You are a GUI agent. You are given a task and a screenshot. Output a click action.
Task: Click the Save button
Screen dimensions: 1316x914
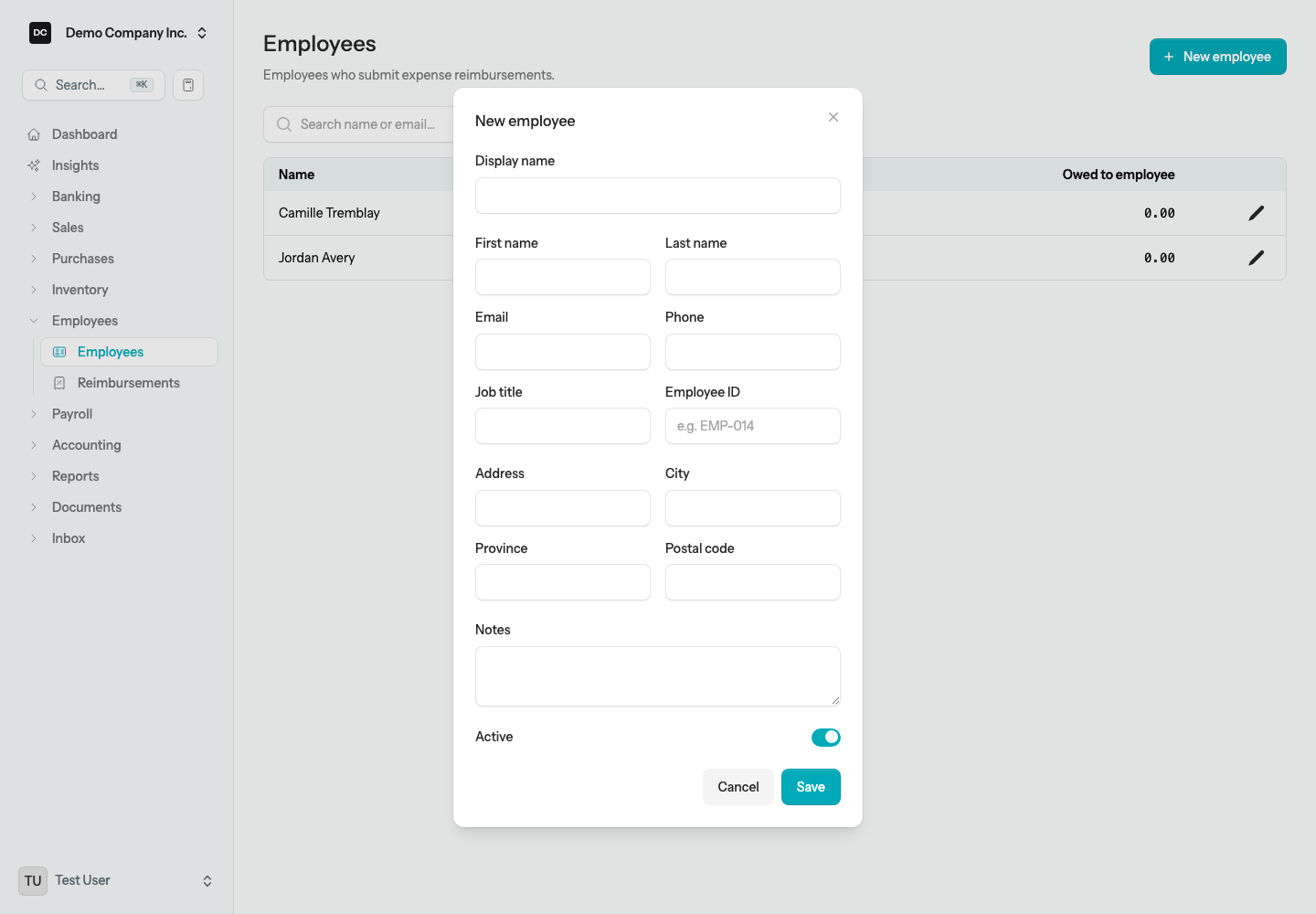point(811,787)
